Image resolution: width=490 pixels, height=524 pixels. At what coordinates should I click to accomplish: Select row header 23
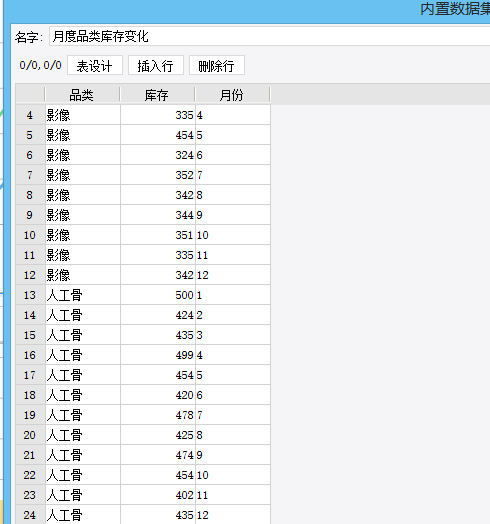(x=30, y=495)
